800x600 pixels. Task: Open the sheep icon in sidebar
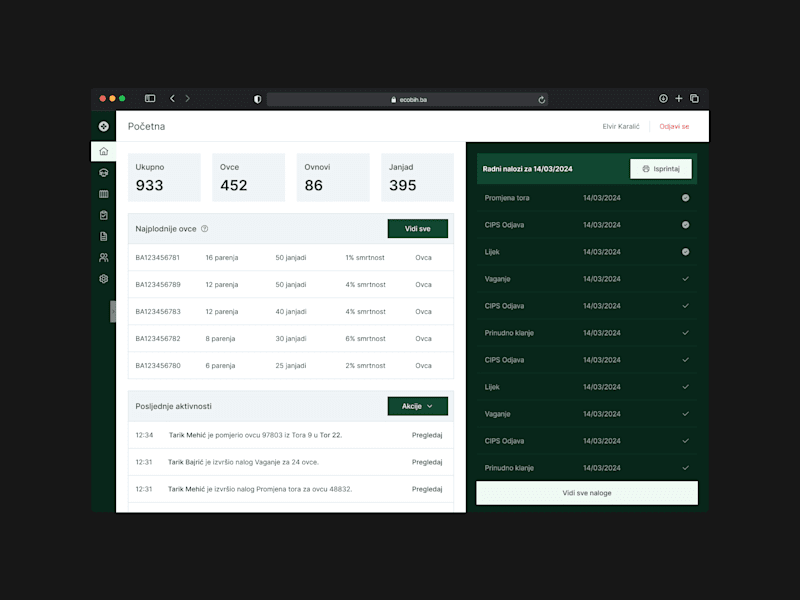(104, 172)
